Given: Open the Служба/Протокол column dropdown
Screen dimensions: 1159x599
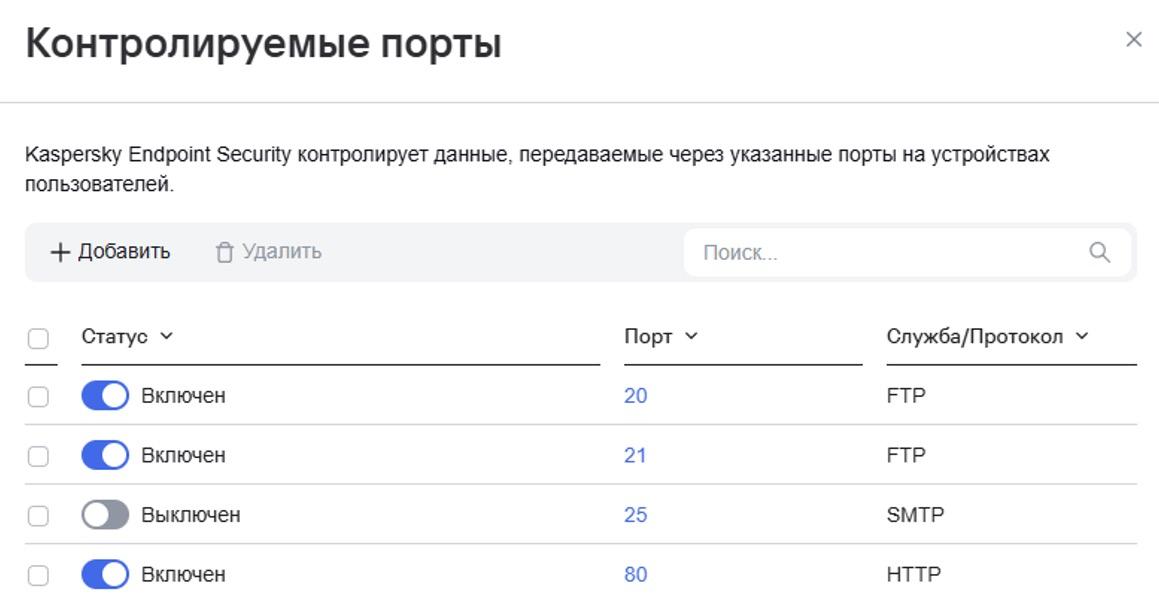Looking at the screenshot, I should click(1082, 336).
